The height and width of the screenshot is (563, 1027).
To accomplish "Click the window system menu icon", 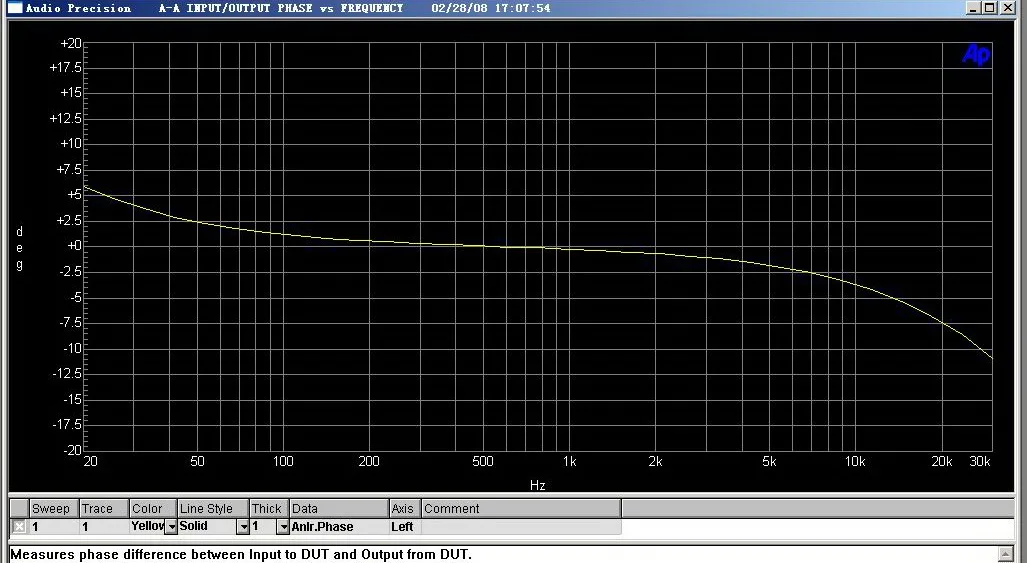I will click(14, 8).
